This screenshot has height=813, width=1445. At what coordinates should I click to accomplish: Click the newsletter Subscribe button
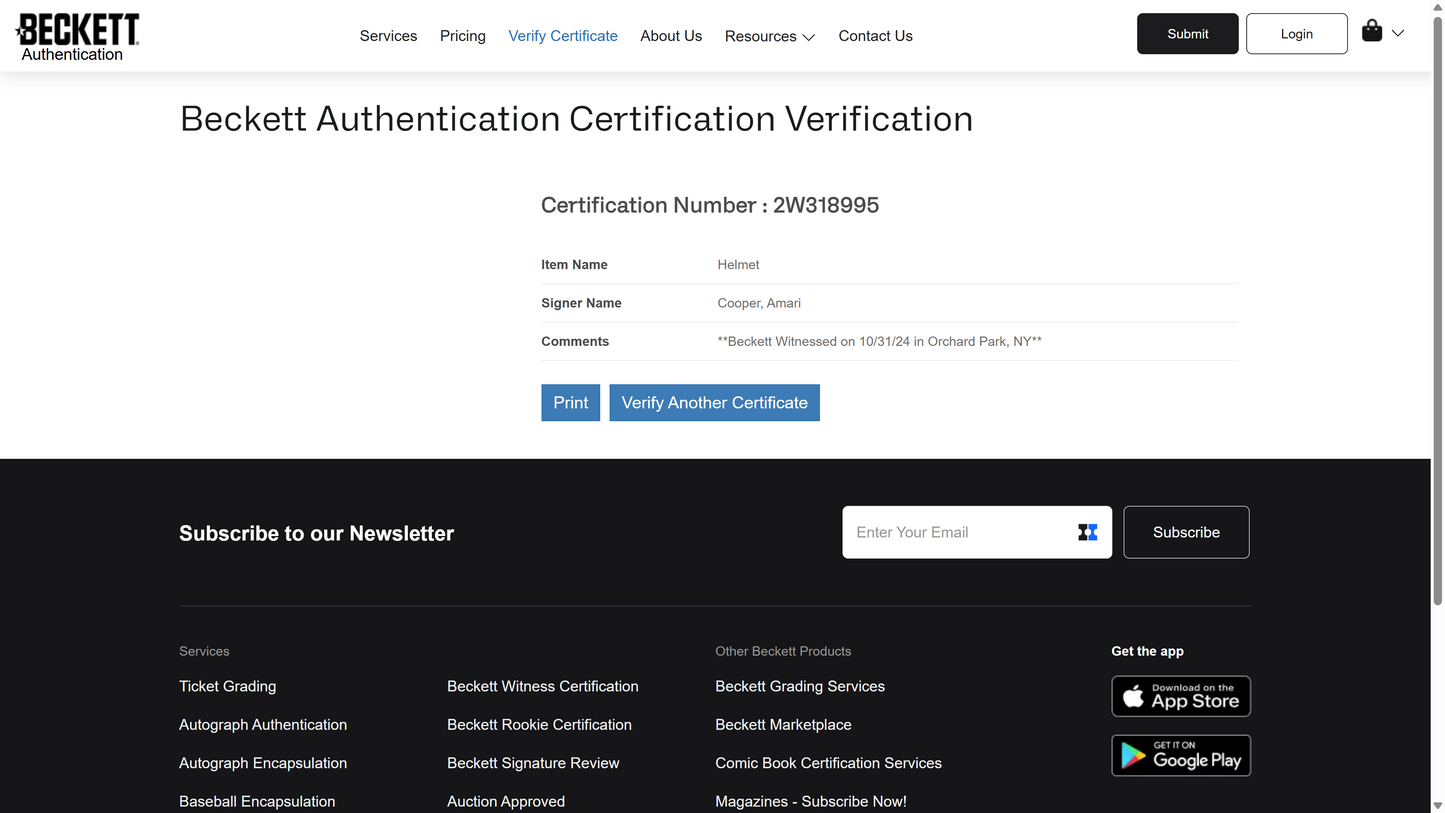tap(1186, 532)
